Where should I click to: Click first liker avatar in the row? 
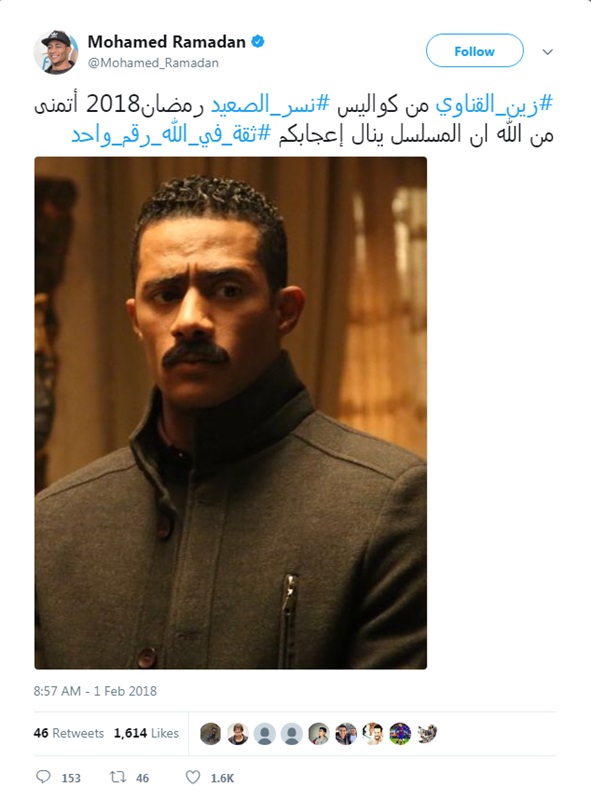pyautogui.click(x=210, y=734)
